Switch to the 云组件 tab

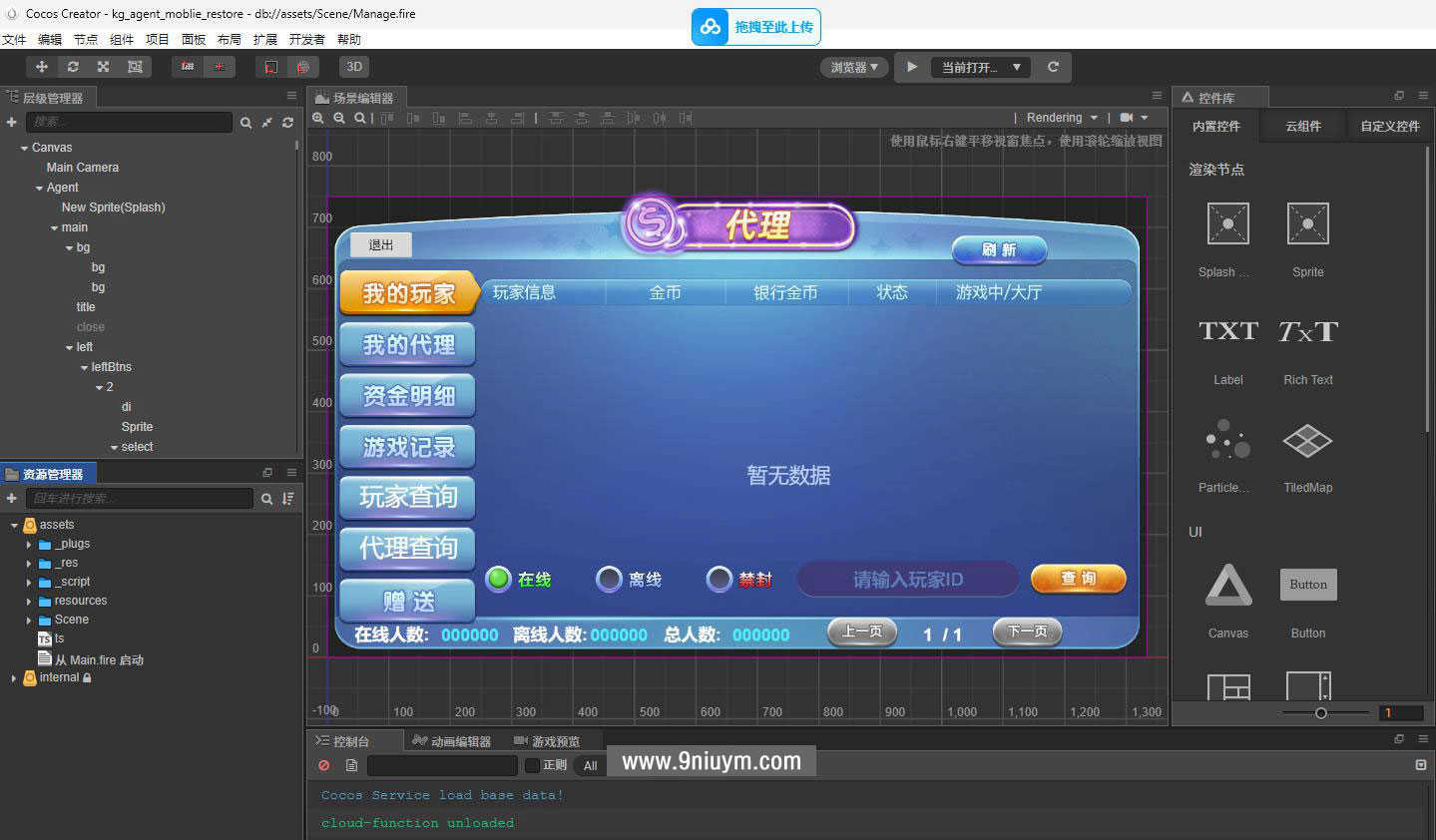click(1302, 126)
